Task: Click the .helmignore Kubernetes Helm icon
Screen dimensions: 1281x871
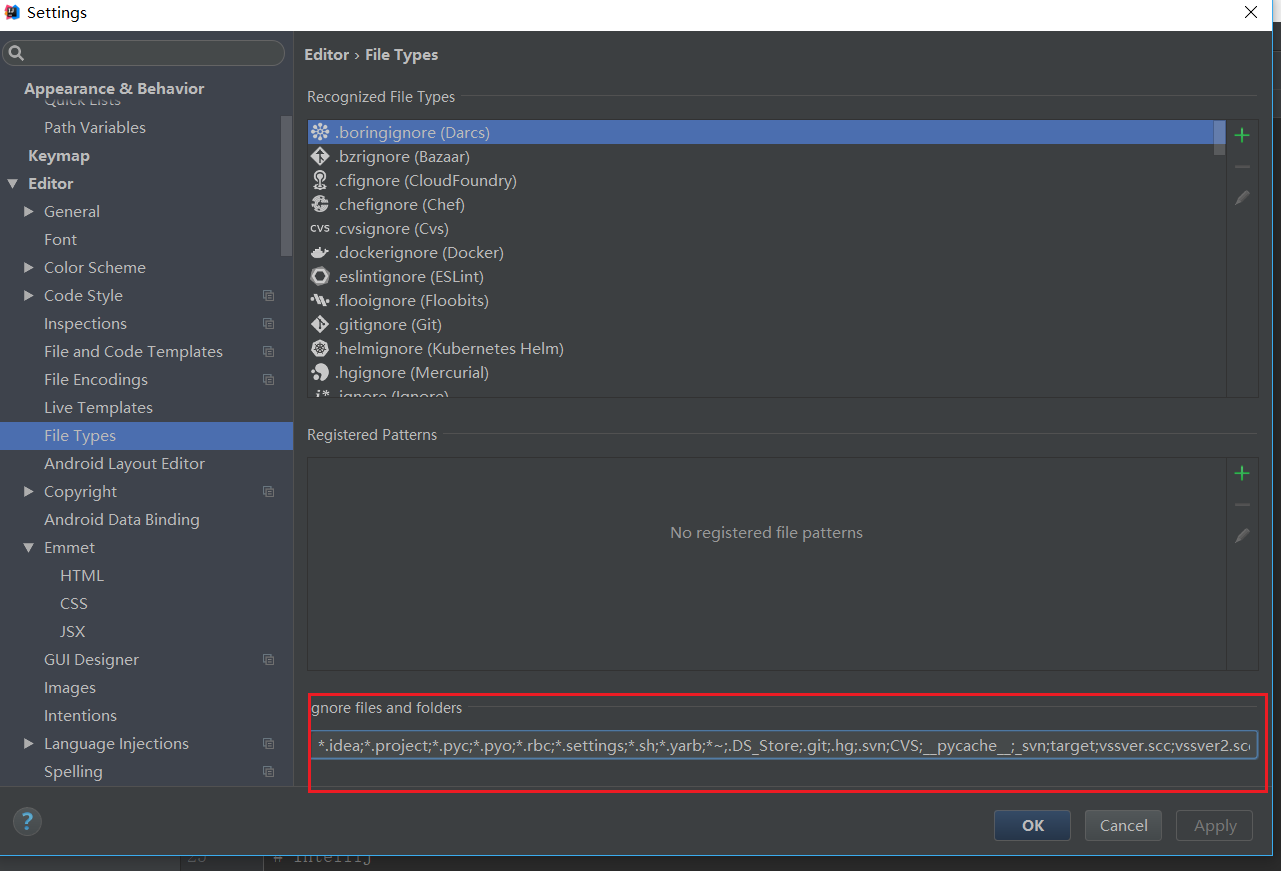Action: click(x=320, y=348)
